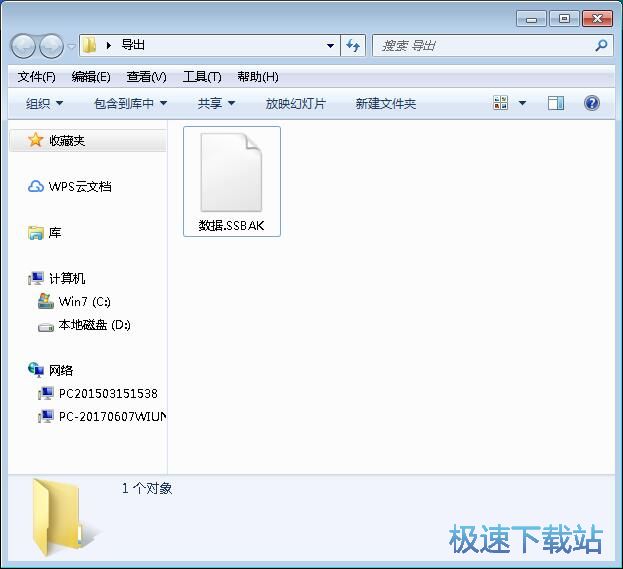623x569 pixels.
Task: Select 本地磁盘 (D:) drive
Action: click(x=95, y=325)
